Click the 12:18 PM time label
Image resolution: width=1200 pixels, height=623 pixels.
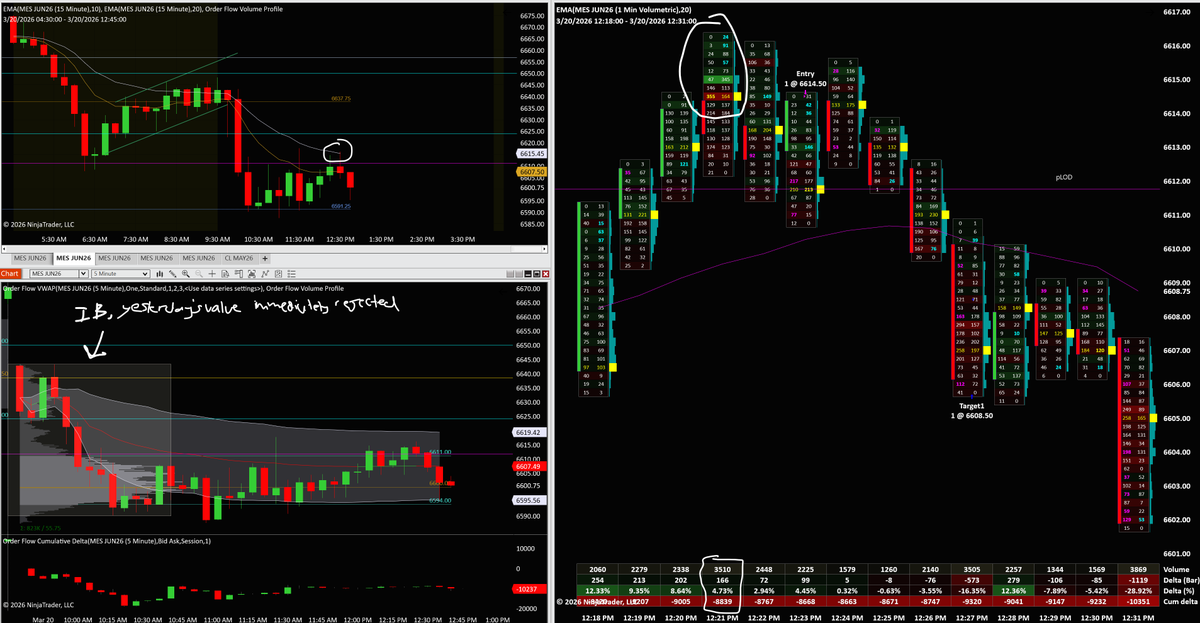[596, 617]
